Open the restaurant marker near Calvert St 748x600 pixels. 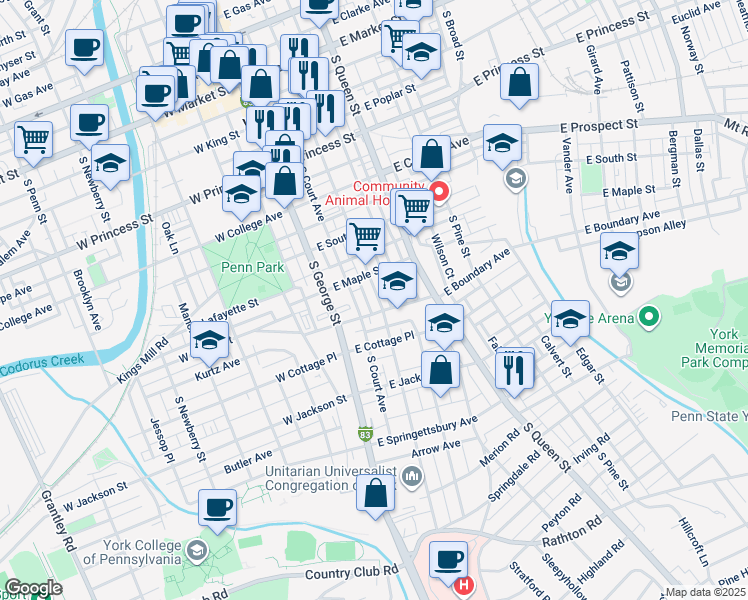[x=514, y=374]
